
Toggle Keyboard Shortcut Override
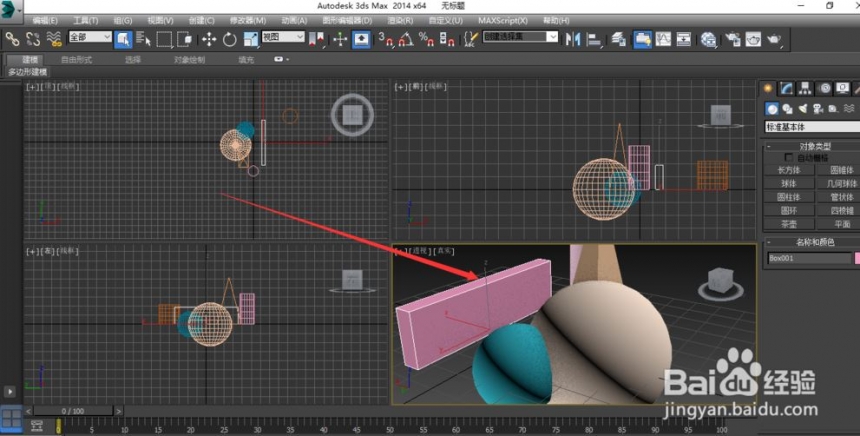pos(361,39)
